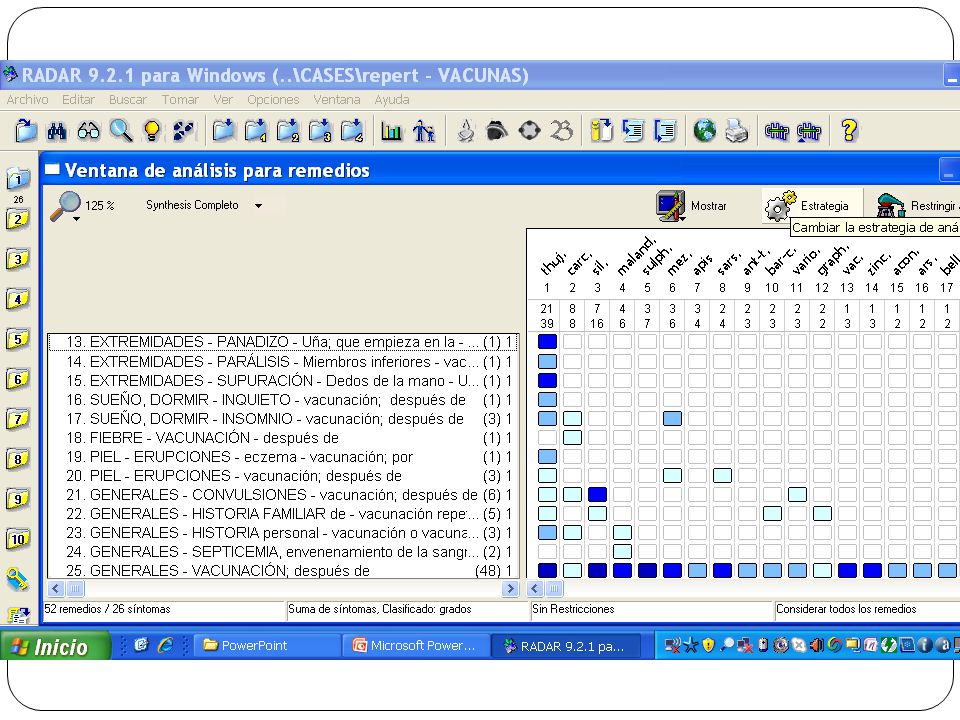Click the open folder icon in toolbar

26,131
